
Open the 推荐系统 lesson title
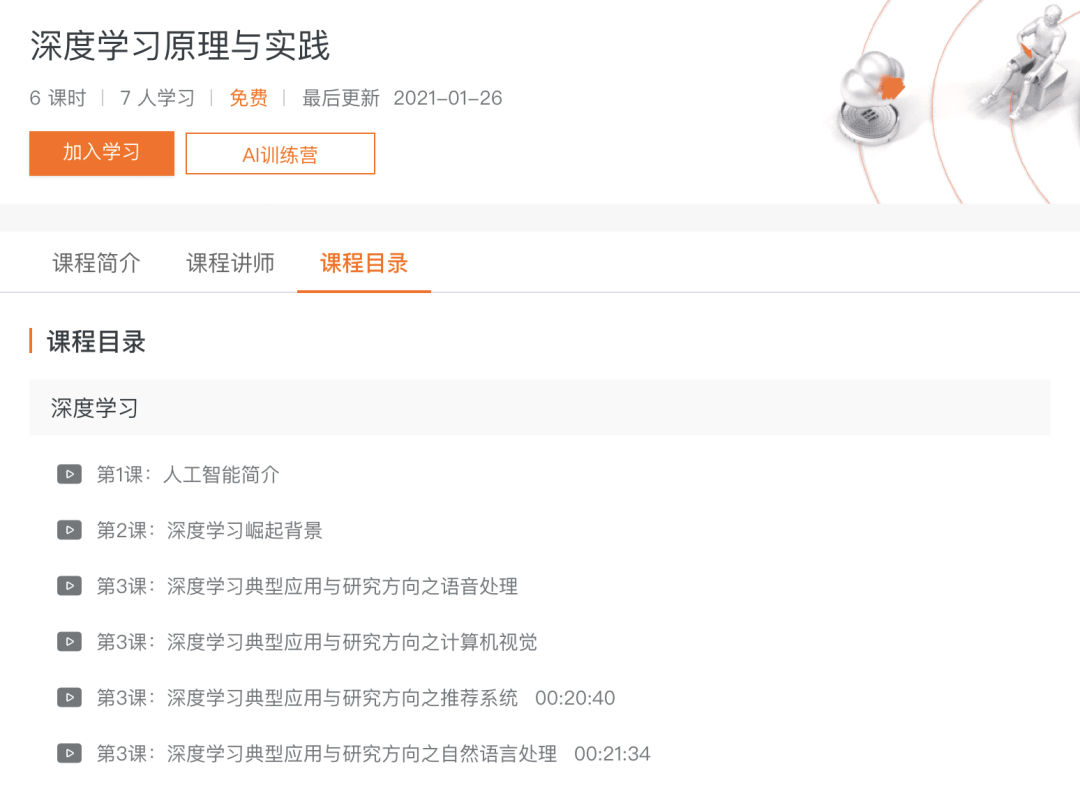(x=307, y=697)
